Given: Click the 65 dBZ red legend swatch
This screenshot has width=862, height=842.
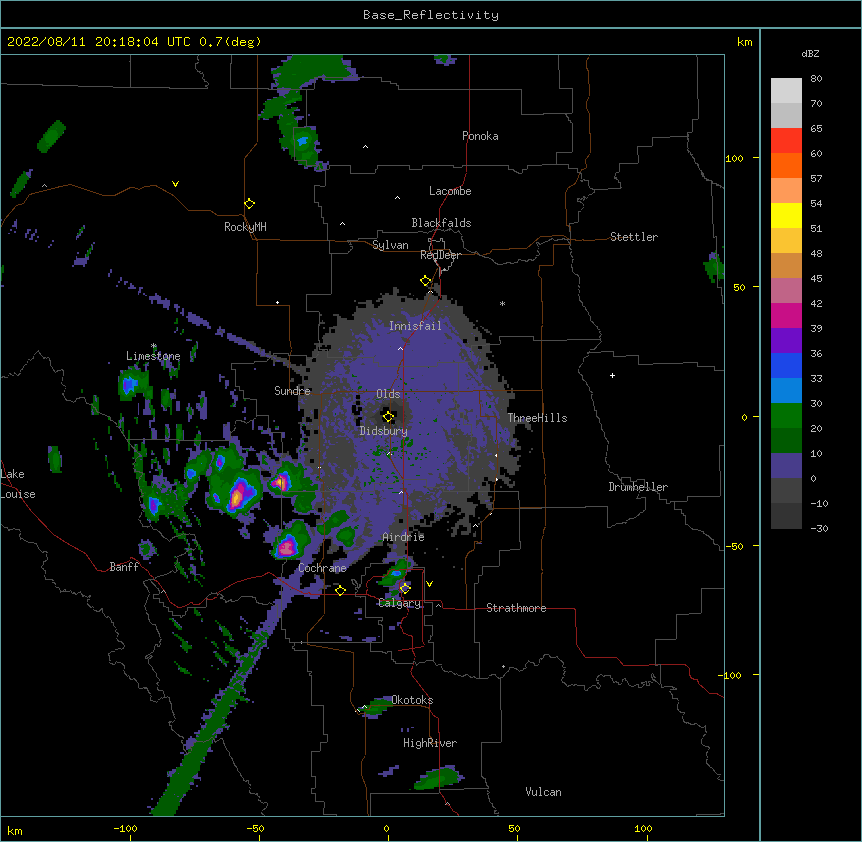Looking at the screenshot, I should tap(786, 141).
